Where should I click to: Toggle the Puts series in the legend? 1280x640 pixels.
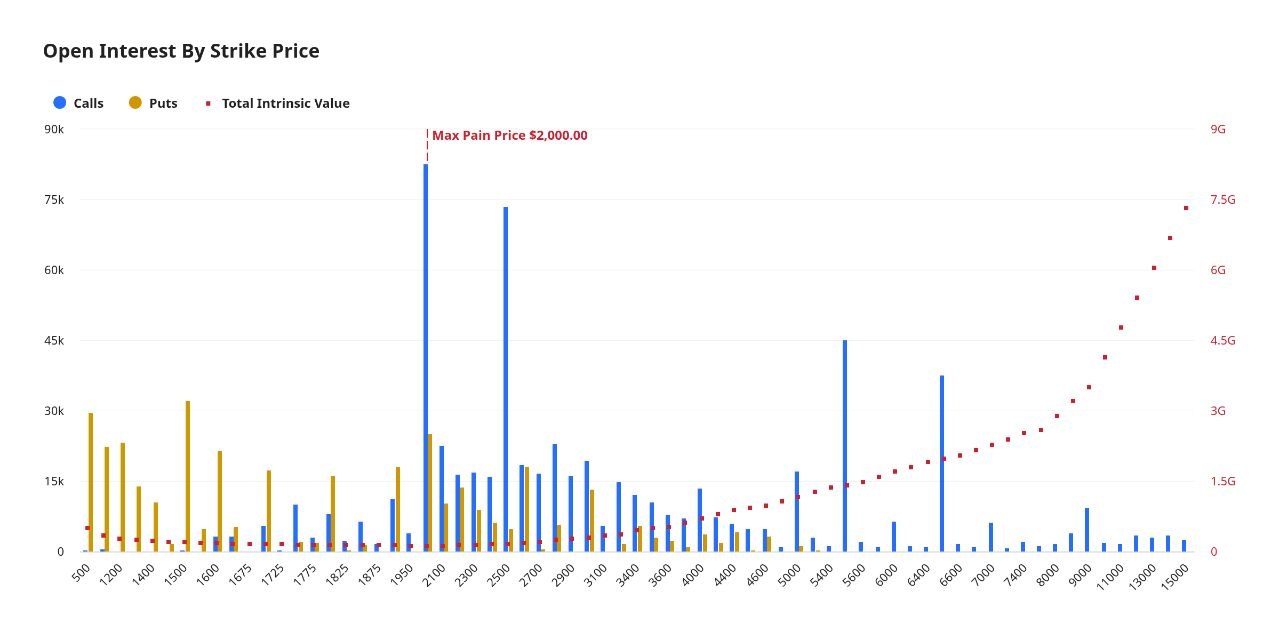coord(153,103)
